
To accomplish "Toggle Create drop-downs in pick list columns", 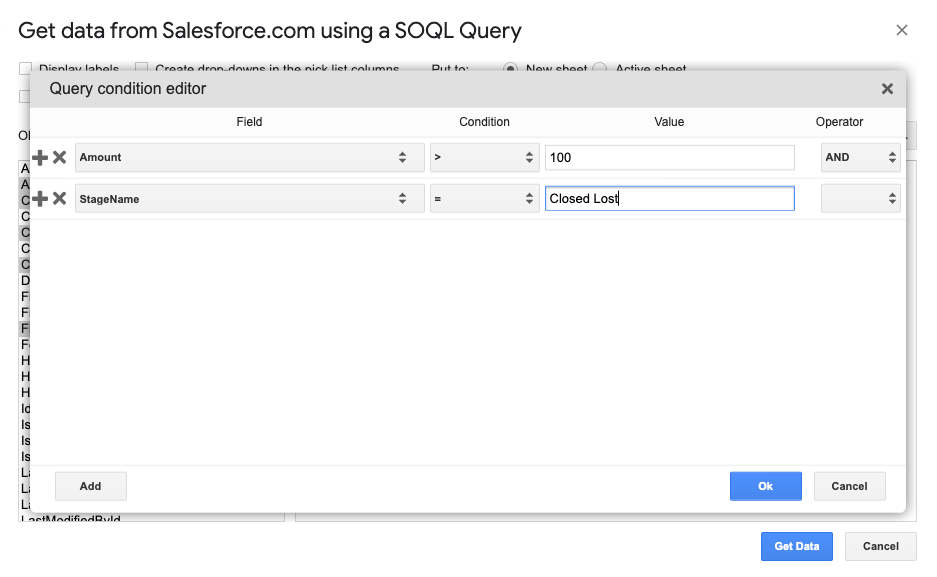I will (141, 68).
